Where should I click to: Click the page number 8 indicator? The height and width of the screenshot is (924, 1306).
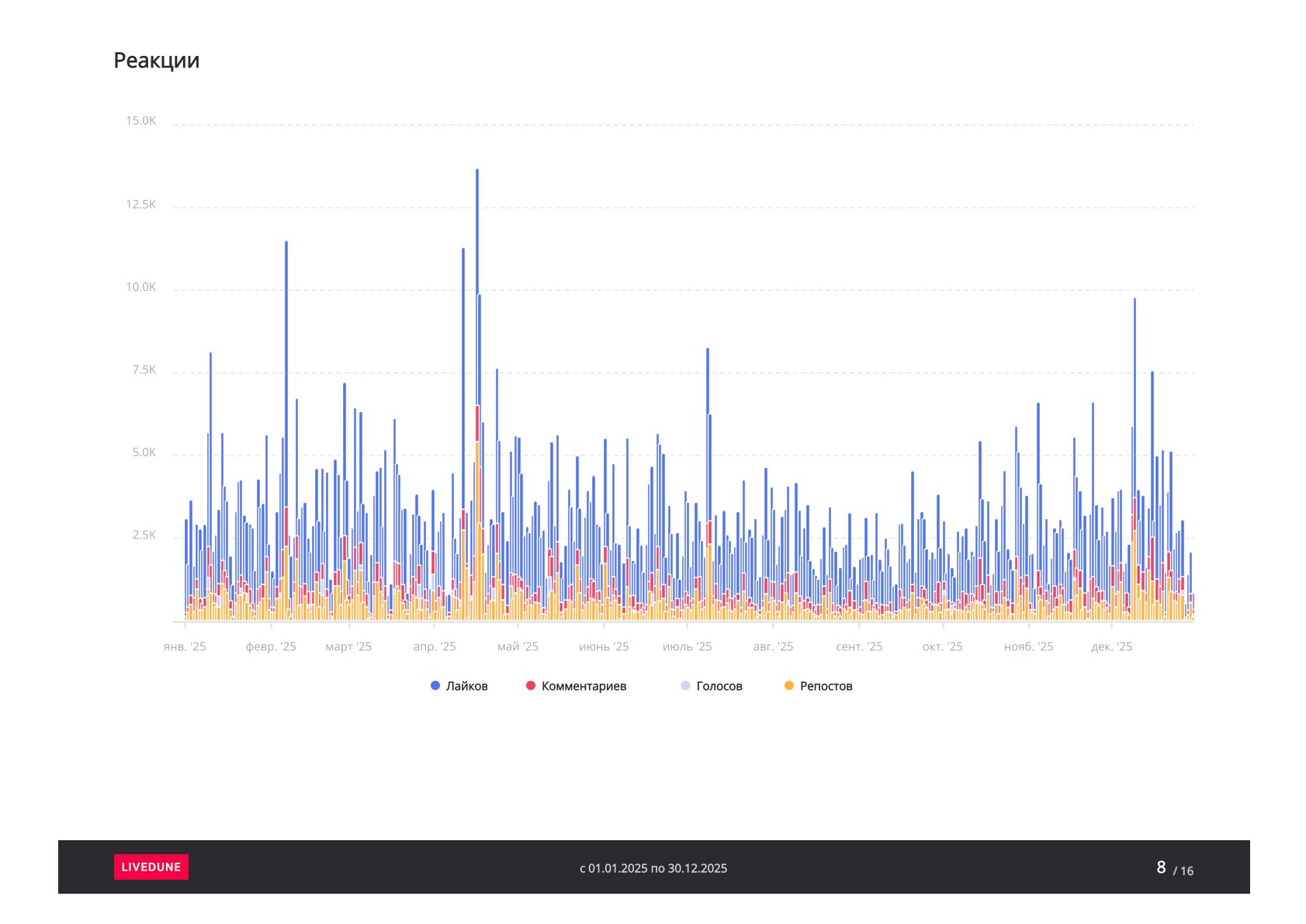click(x=1161, y=867)
